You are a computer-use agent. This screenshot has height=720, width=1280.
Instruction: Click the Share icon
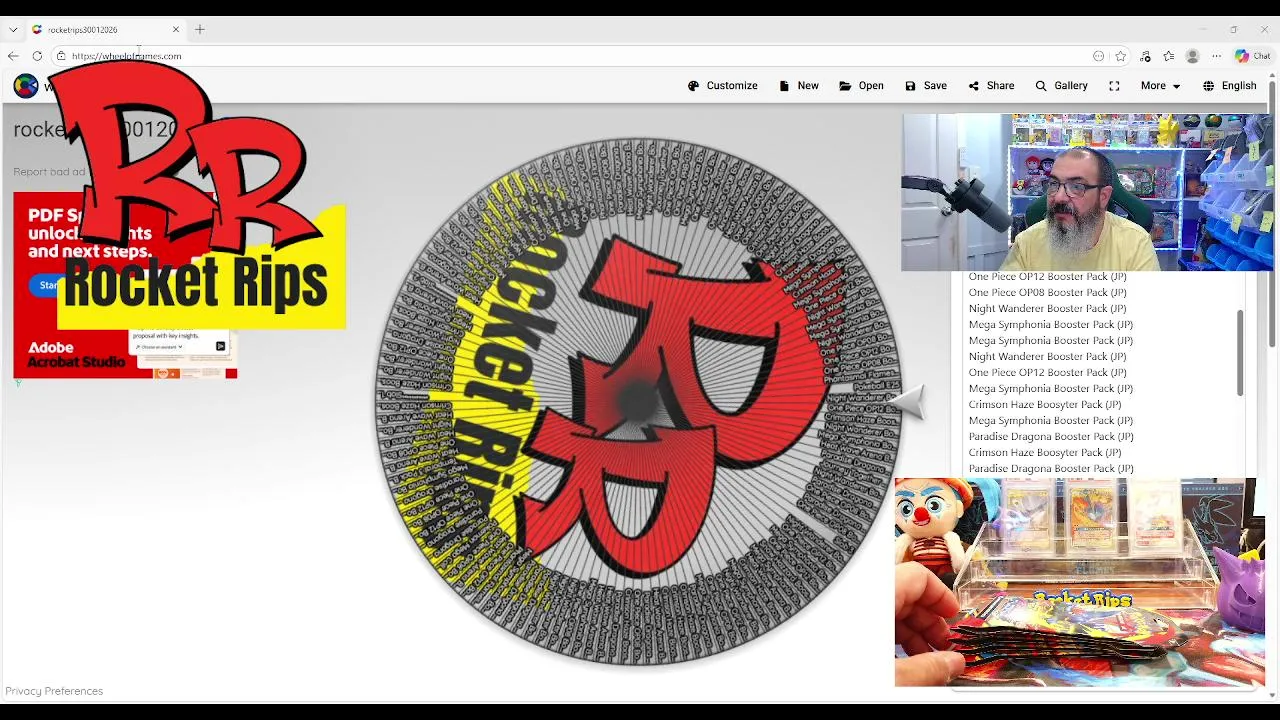coord(974,86)
